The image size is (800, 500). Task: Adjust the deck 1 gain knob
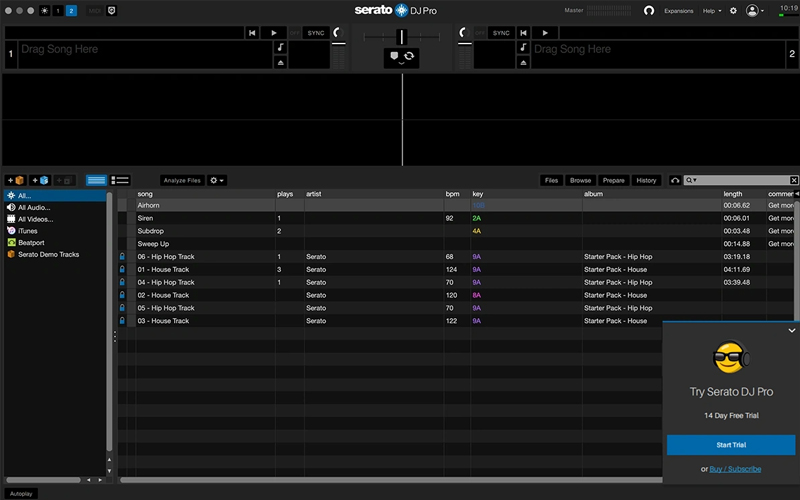[x=338, y=33]
